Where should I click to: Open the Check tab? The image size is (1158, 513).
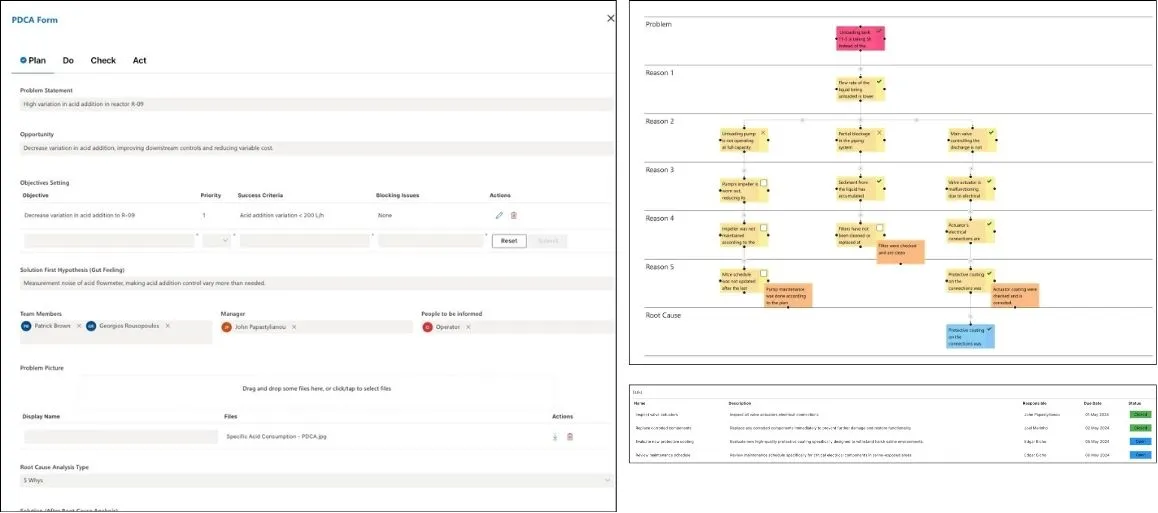click(x=103, y=61)
